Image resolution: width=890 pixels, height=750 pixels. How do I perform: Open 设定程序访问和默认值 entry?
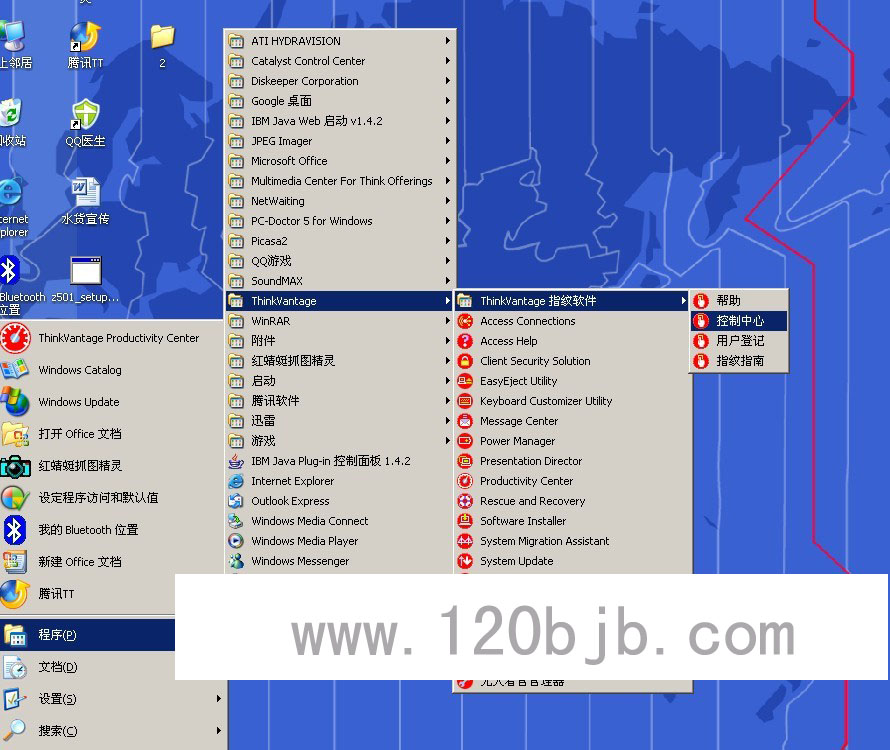point(111,498)
